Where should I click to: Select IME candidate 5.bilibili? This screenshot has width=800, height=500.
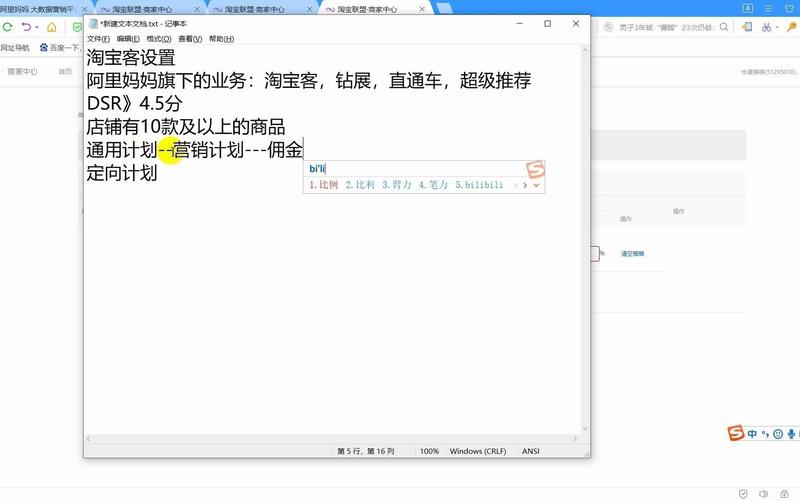(x=479, y=185)
